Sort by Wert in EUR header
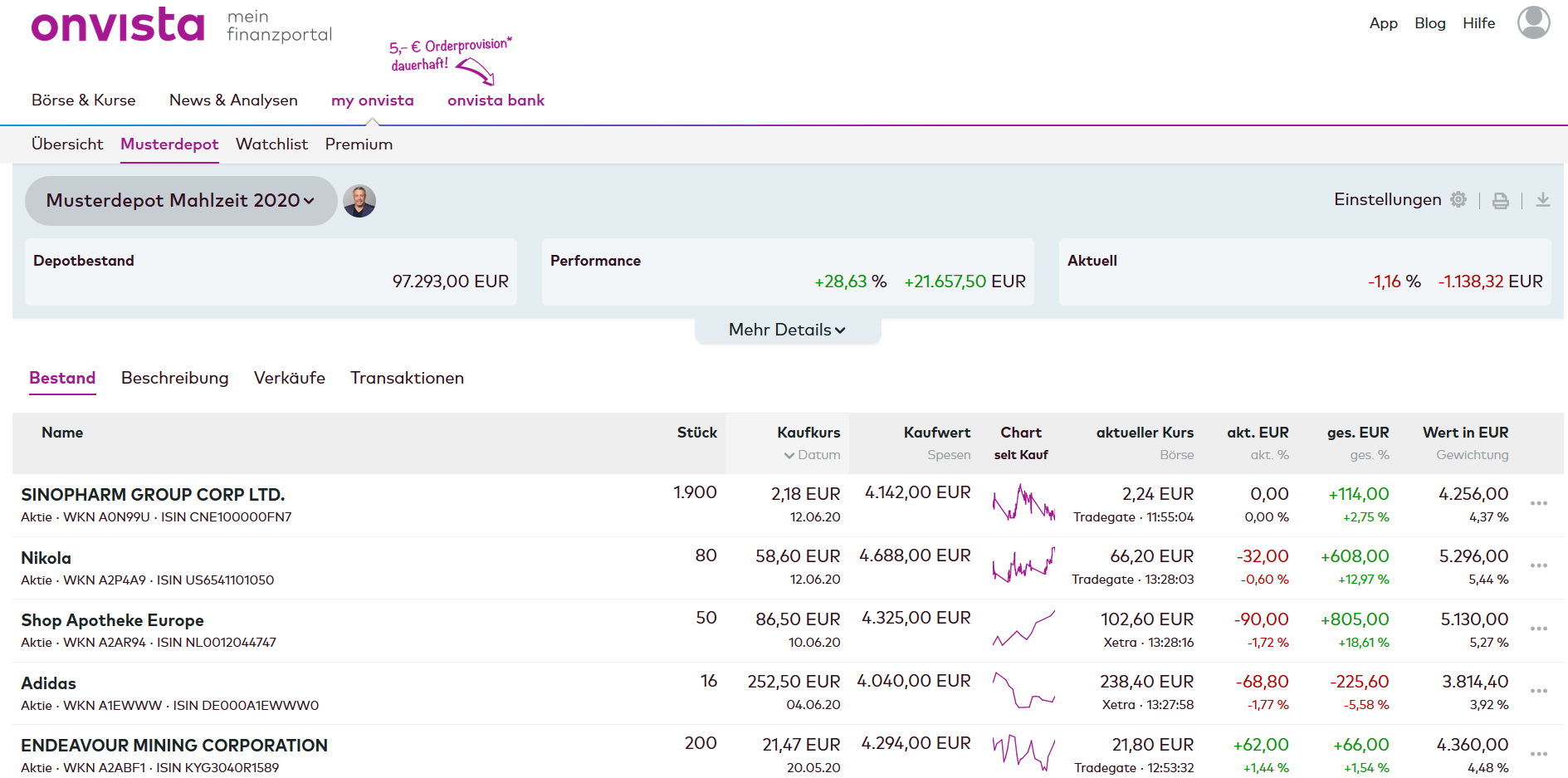1568x778 pixels. (x=1466, y=433)
